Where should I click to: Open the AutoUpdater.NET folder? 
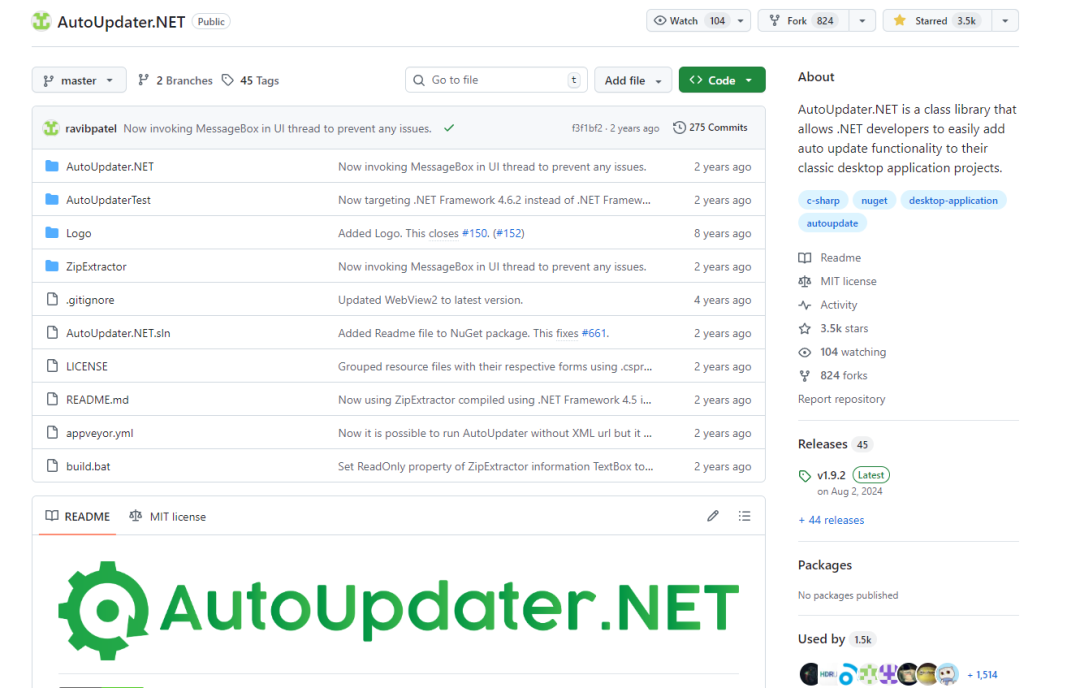(110, 167)
